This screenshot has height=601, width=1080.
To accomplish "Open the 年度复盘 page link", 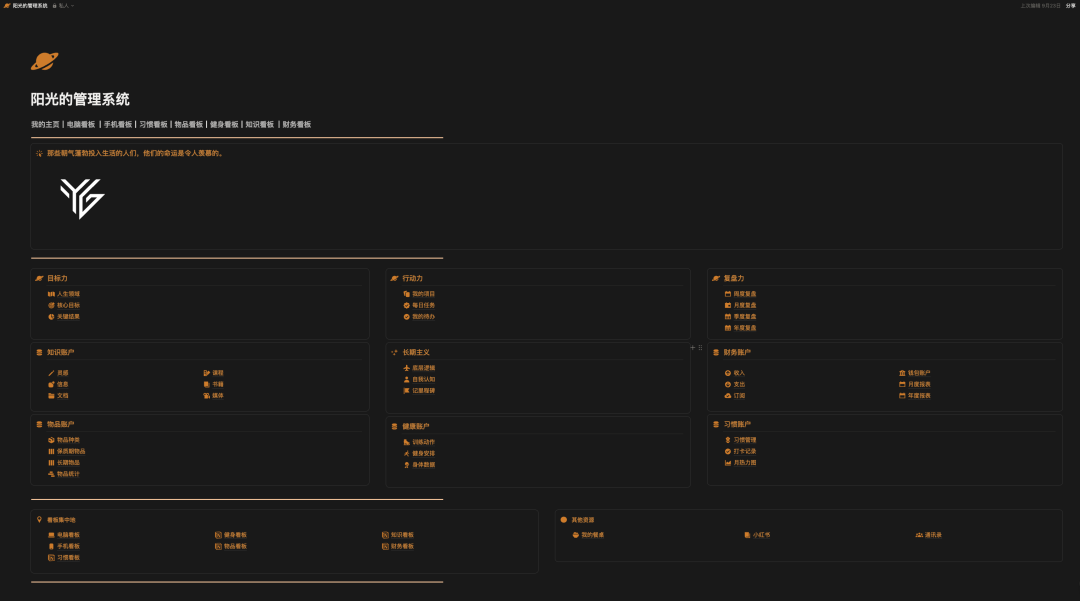I will pyautogui.click(x=745, y=328).
